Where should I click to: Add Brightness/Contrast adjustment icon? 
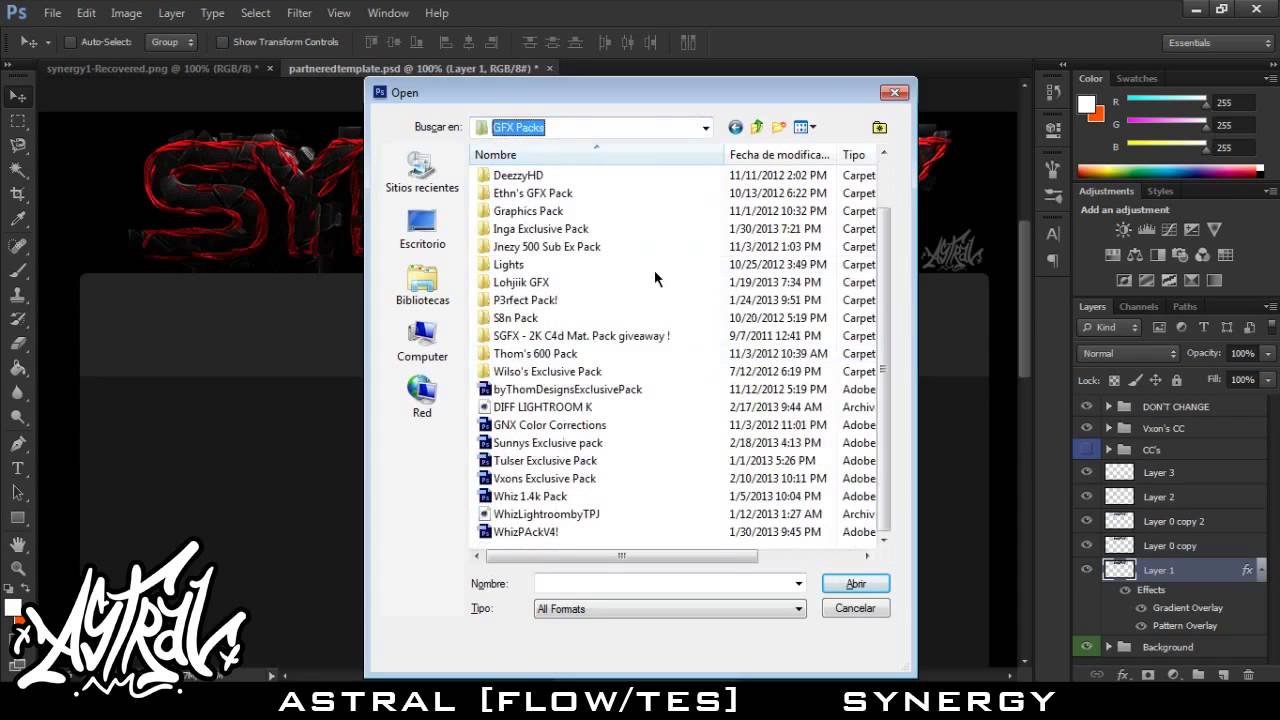1123,230
